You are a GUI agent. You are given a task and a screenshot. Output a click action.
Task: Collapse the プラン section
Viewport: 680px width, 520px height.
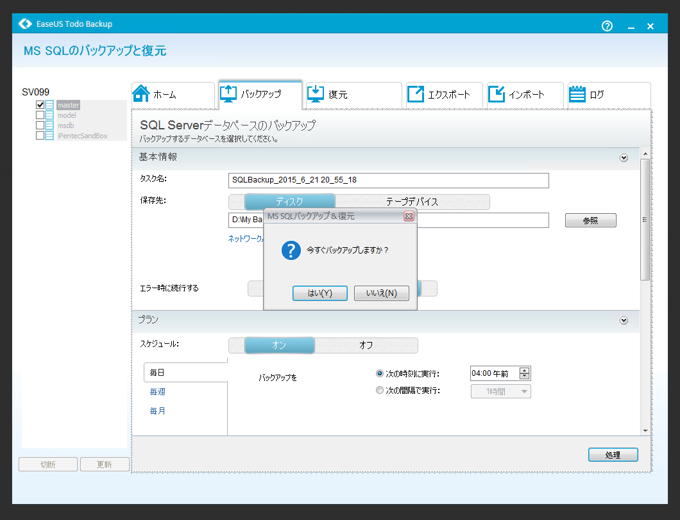pyautogui.click(x=624, y=321)
